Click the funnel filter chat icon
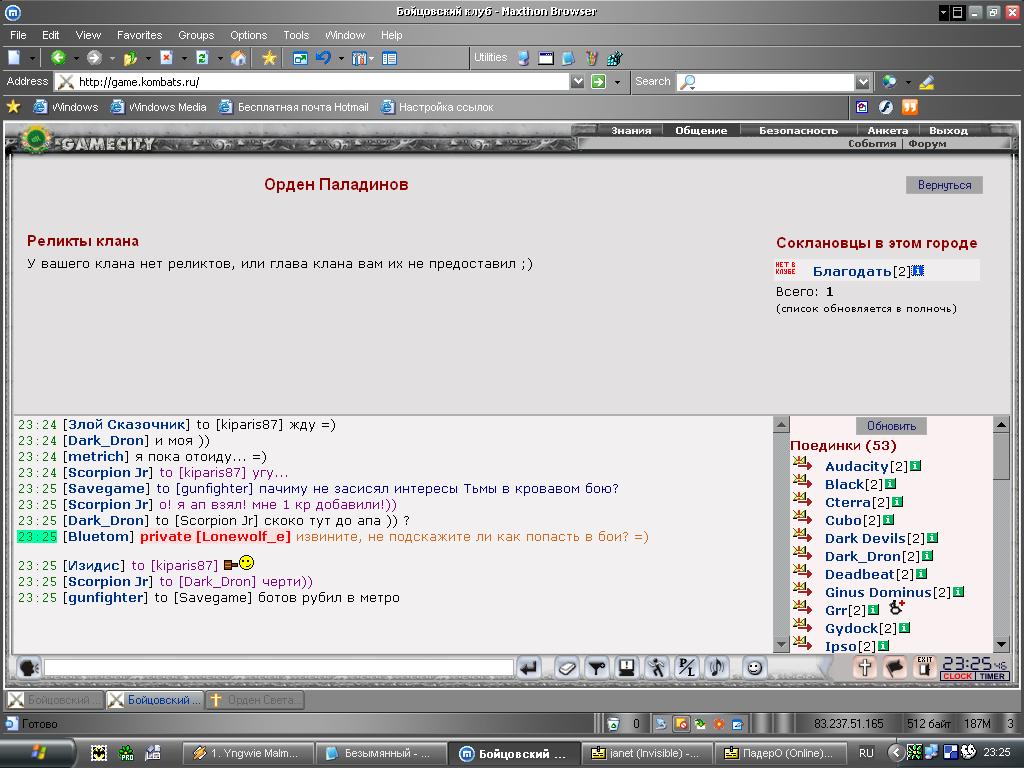The image size is (1024, 768). [x=596, y=667]
